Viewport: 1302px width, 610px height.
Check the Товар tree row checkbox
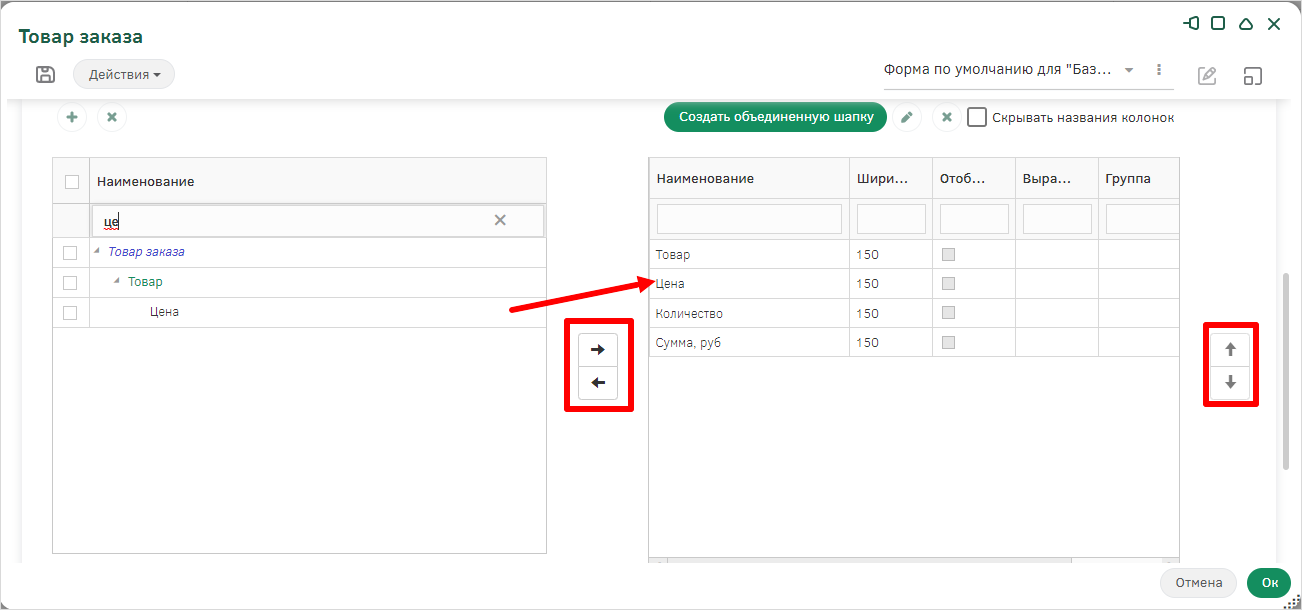(70, 283)
